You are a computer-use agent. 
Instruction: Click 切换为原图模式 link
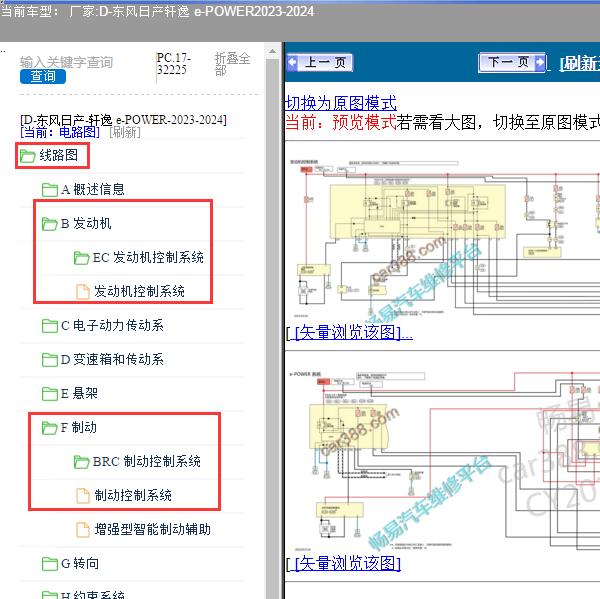coord(341,103)
